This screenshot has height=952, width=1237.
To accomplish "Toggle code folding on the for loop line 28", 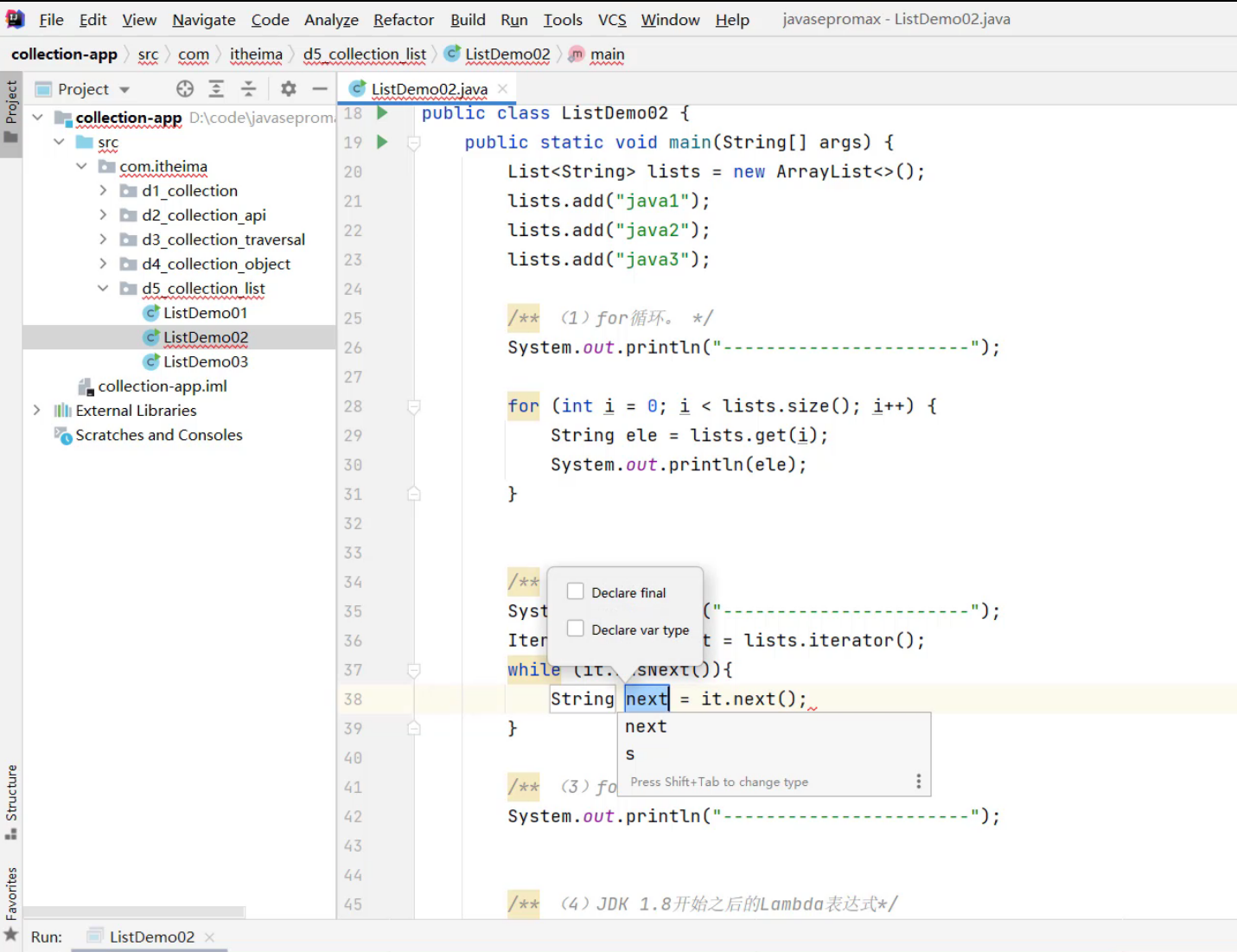I will coord(414,406).
